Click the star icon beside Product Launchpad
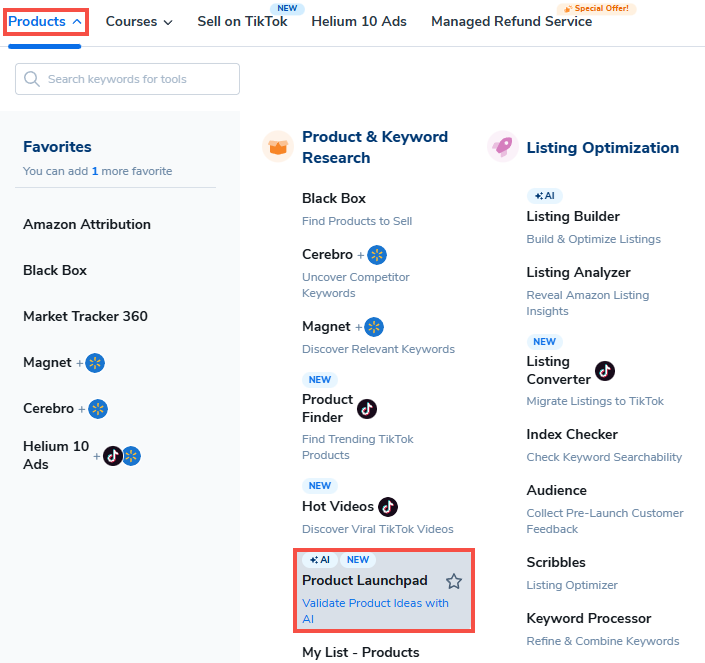The width and height of the screenshot is (705, 663). (x=454, y=581)
